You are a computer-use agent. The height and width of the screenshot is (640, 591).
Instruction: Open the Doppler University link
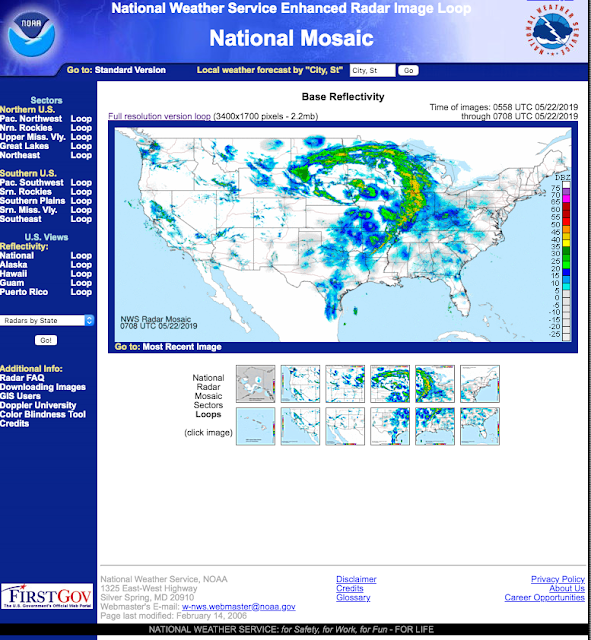click(x=38, y=405)
